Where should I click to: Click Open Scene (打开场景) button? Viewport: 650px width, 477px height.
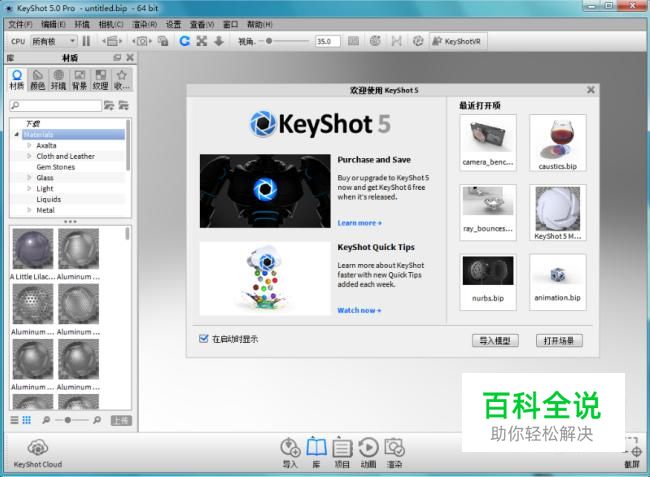tap(559, 341)
